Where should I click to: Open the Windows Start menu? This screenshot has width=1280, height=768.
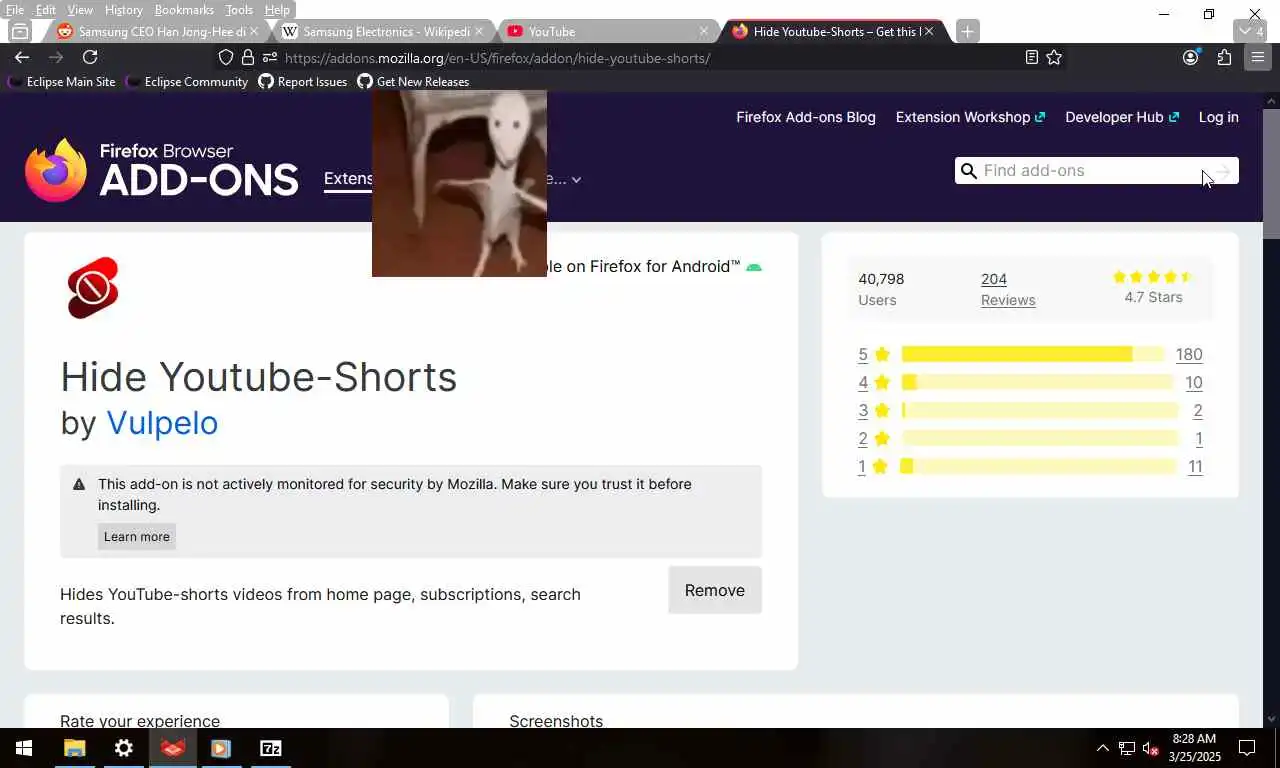[24, 748]
